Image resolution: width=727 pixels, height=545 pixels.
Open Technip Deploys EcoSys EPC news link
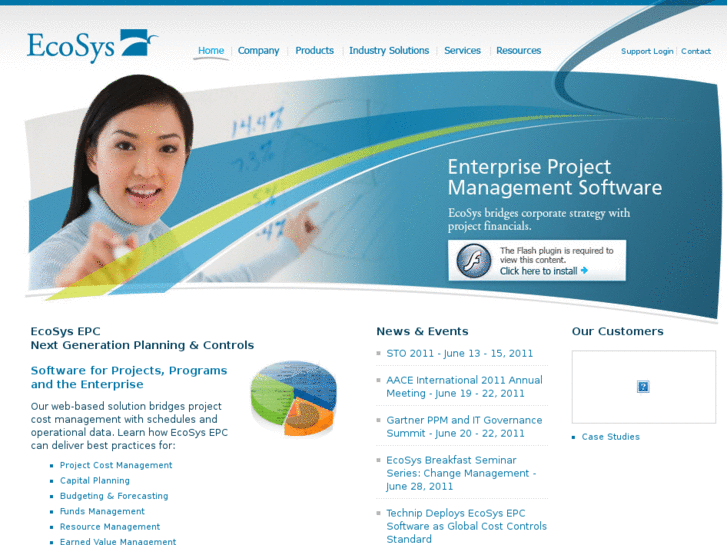click(x=466, y=526)
